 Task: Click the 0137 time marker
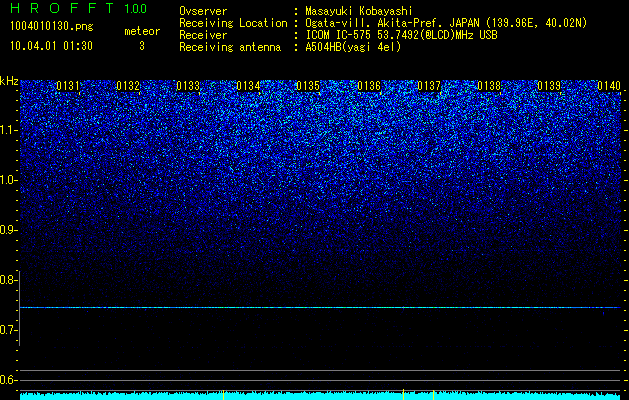[429, 86]
